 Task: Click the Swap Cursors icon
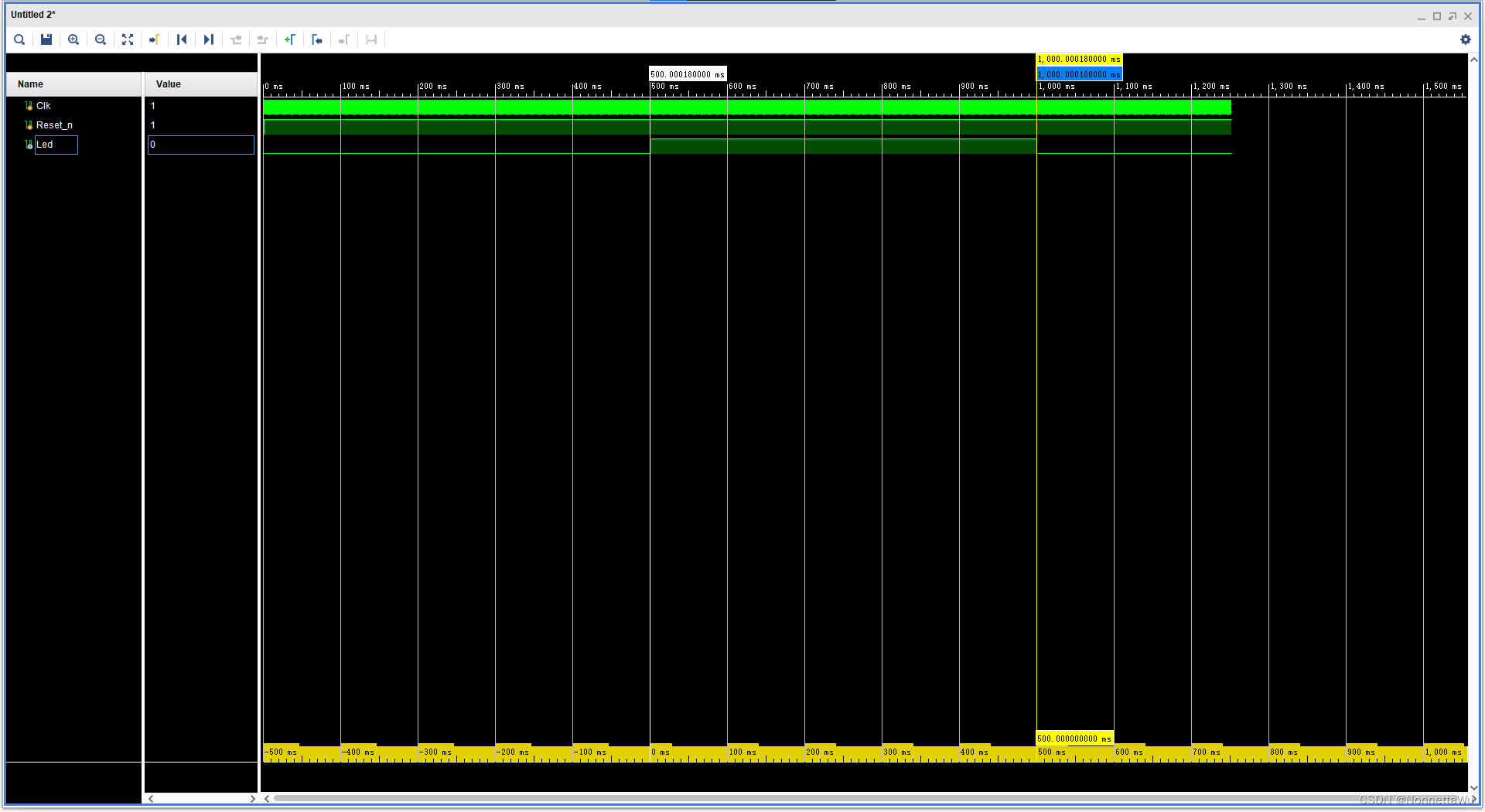pos(371,39)
